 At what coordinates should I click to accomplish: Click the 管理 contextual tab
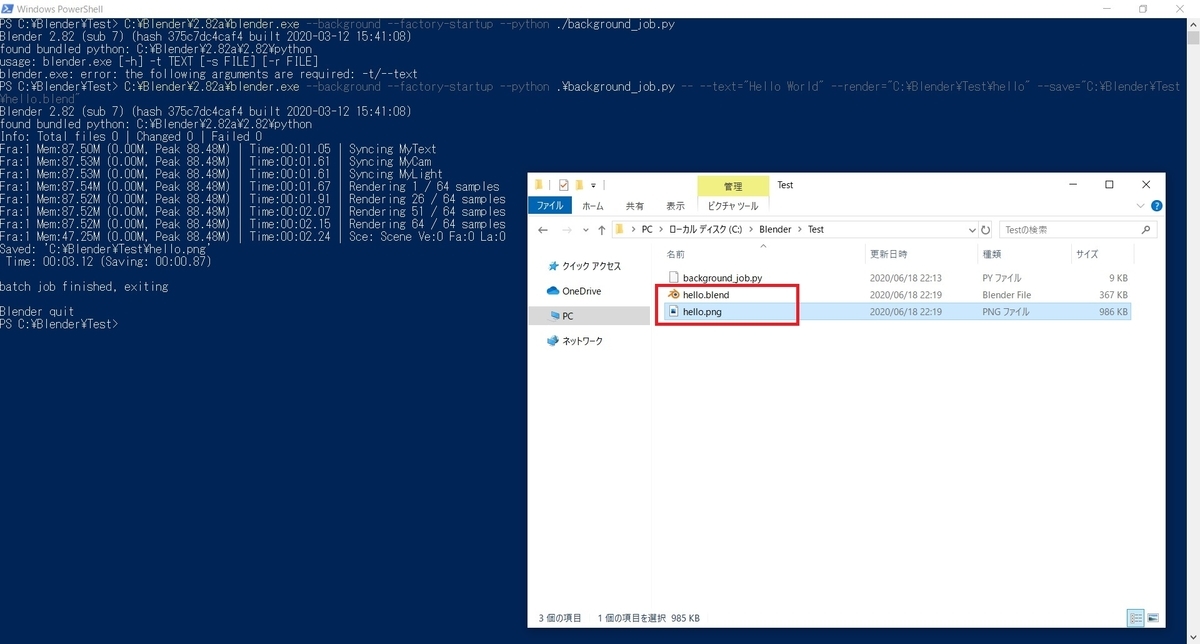click(733, 186)
